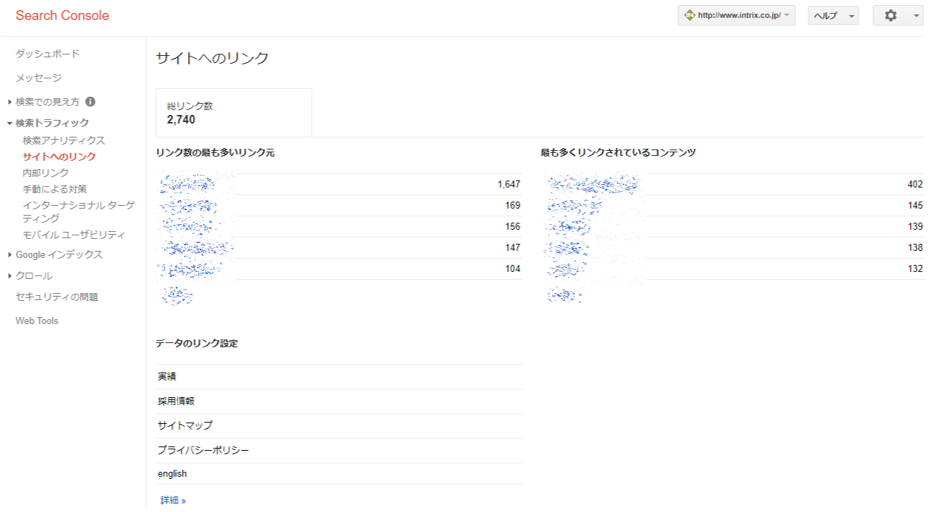This screenshot has width=932, height=512.
Task: Open セキュリティの問題 page
Action: 56,297
